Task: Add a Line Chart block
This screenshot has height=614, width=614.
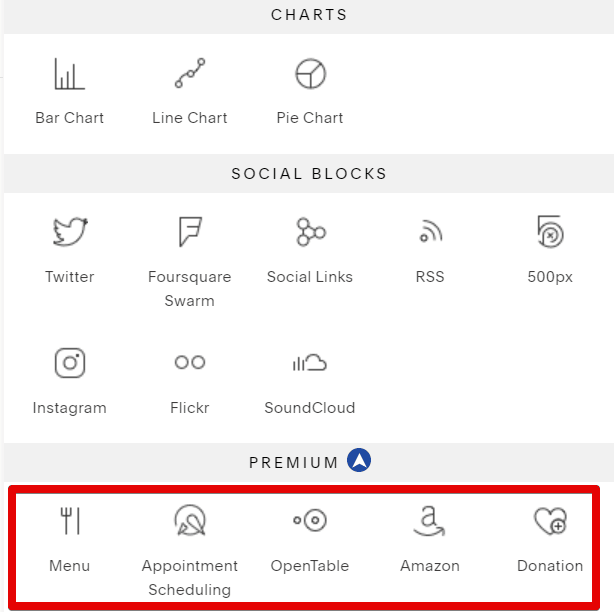Action: [x=190, y=90]
